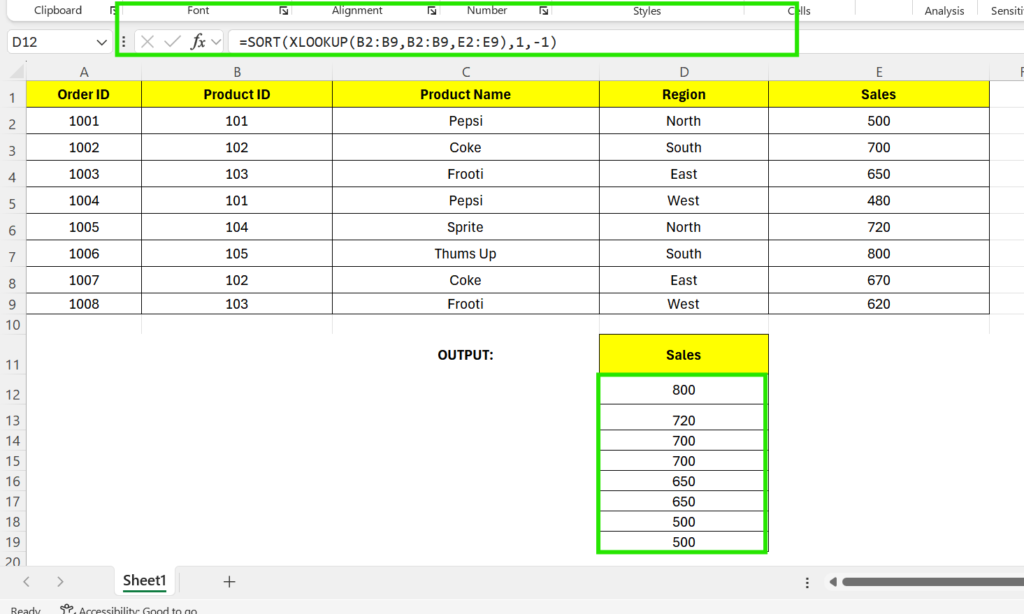Open the Number group dialog launcher
The height and width of the screenshot is (614, 1024).
pyautogui.click(x=543, y=10)
